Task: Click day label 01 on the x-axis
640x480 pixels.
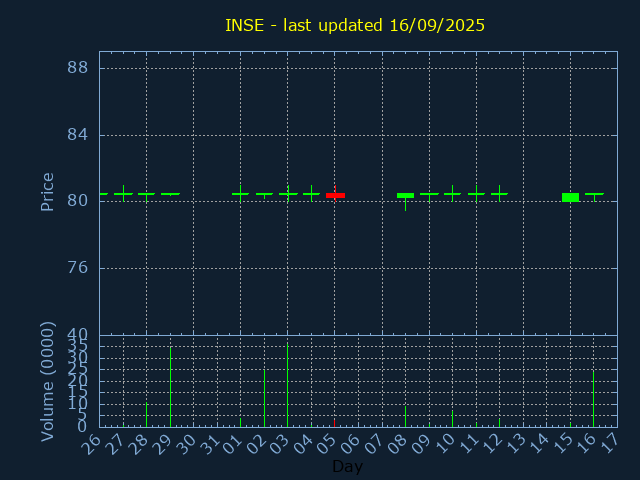Action: click(x=233, y=443)
